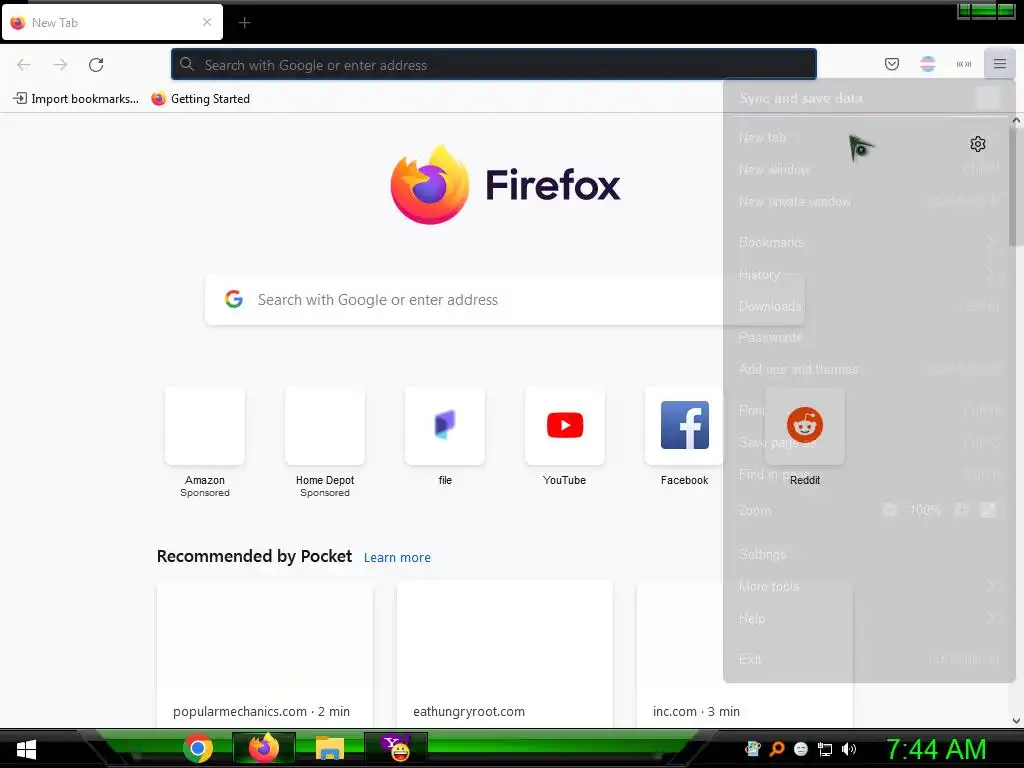This screenshot has height=768, width=1024.
Task: Reload the current page
Action: click(x=96, y=65)
